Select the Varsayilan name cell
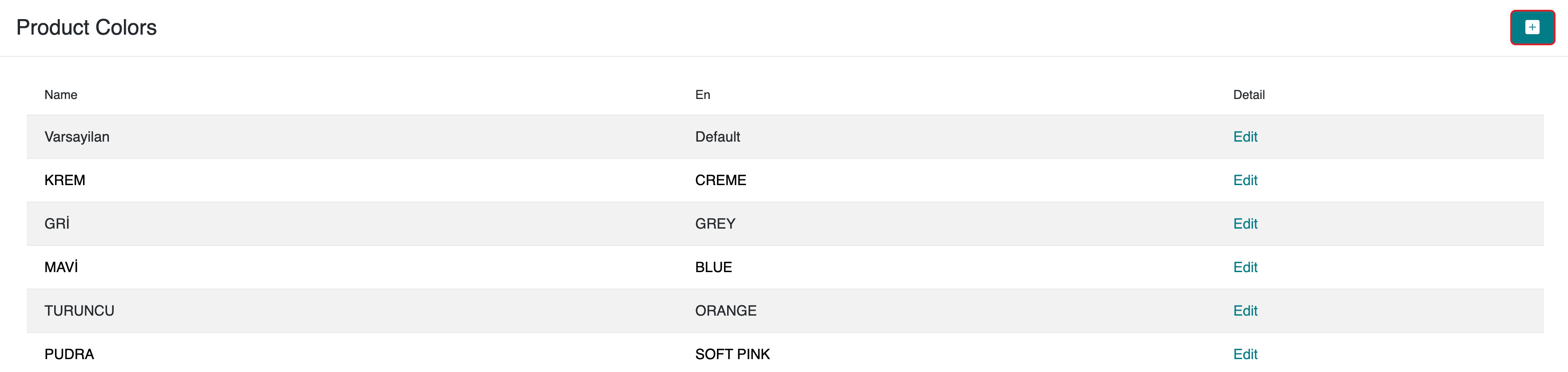 click(x=77, y=137)
